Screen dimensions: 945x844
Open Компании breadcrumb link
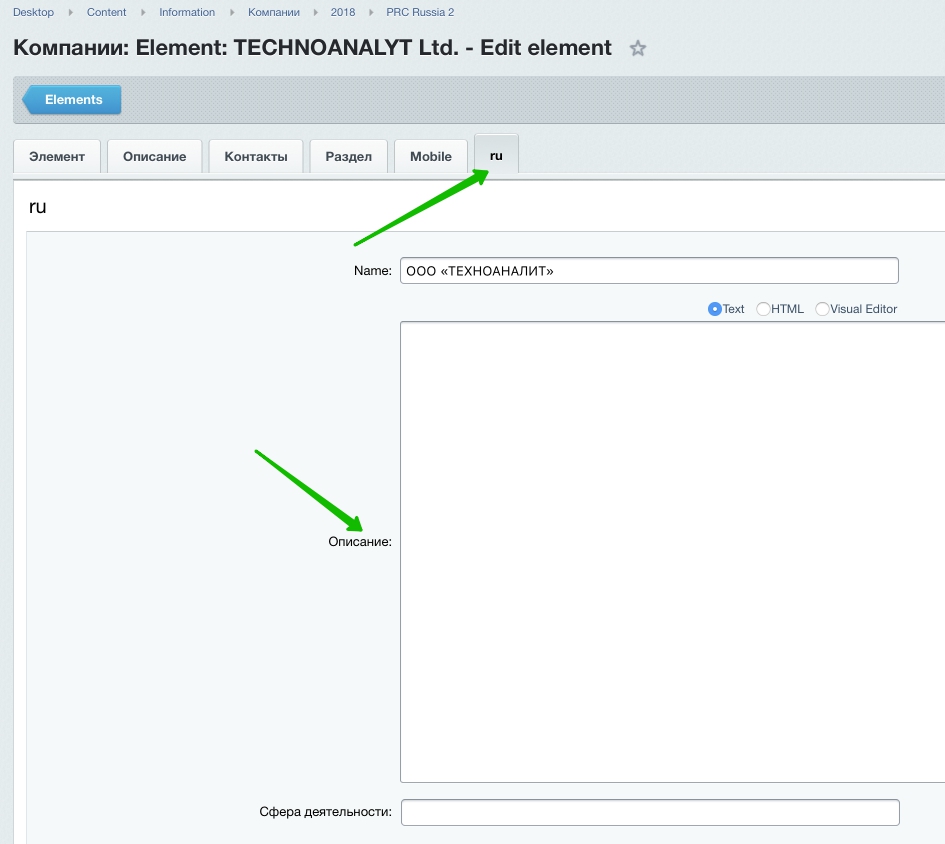(274, 12)
